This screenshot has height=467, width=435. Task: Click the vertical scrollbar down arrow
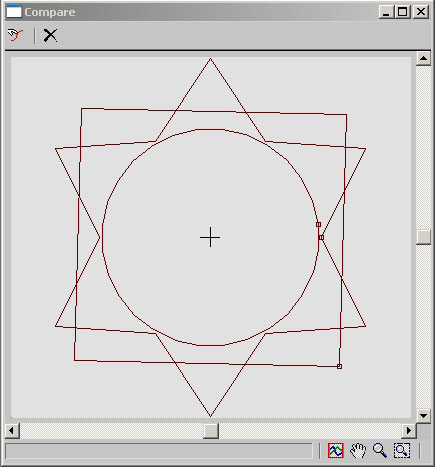[423, 416]
